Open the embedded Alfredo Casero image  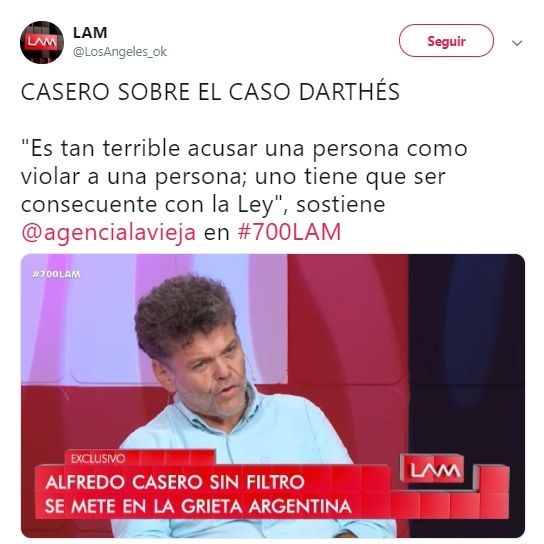[x=273, y=396]
